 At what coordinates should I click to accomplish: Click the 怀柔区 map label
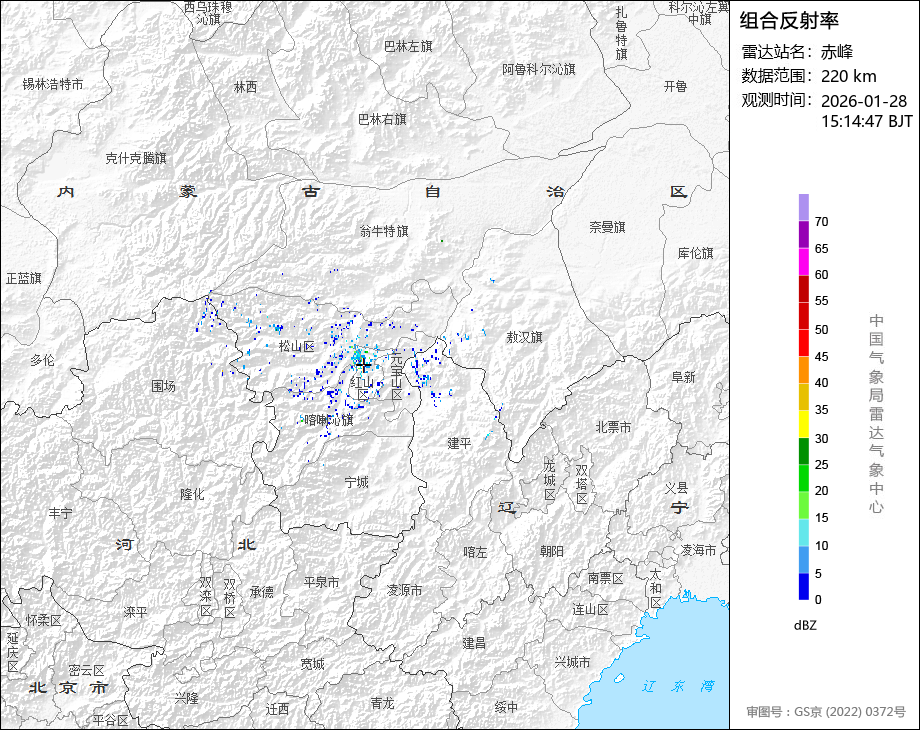pyautogui.click(x=44, y=621)
